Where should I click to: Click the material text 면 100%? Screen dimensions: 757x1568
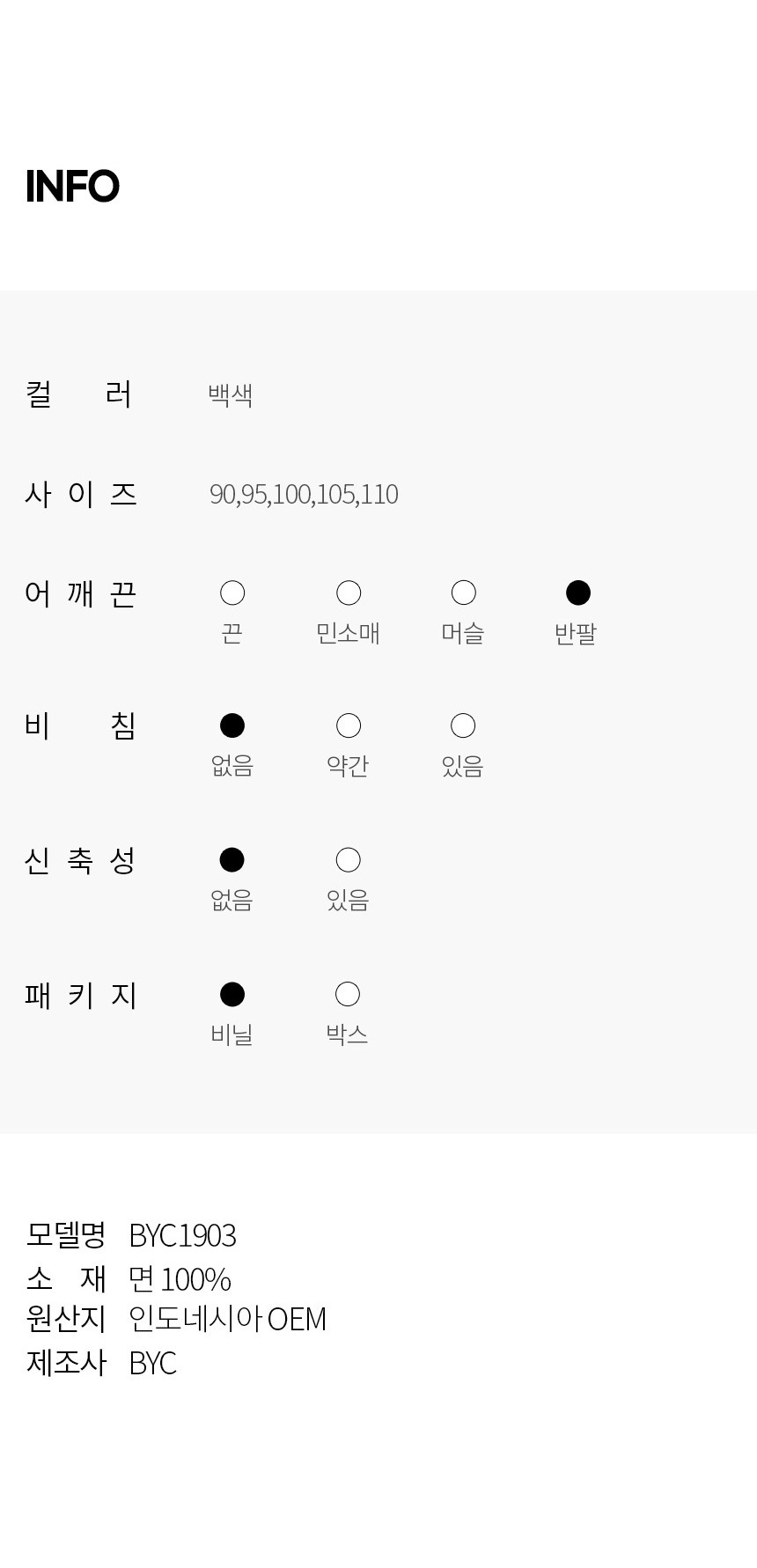tap(180, 1278)
